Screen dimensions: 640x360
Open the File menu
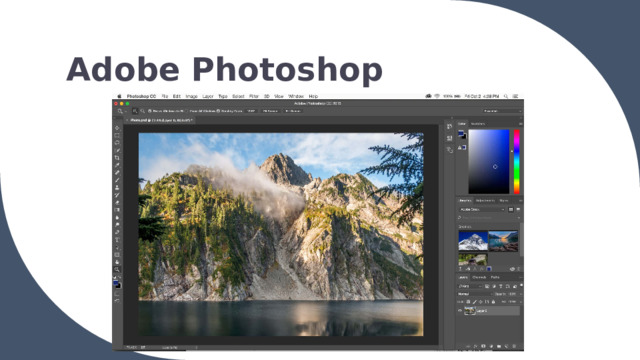(165, 96)
